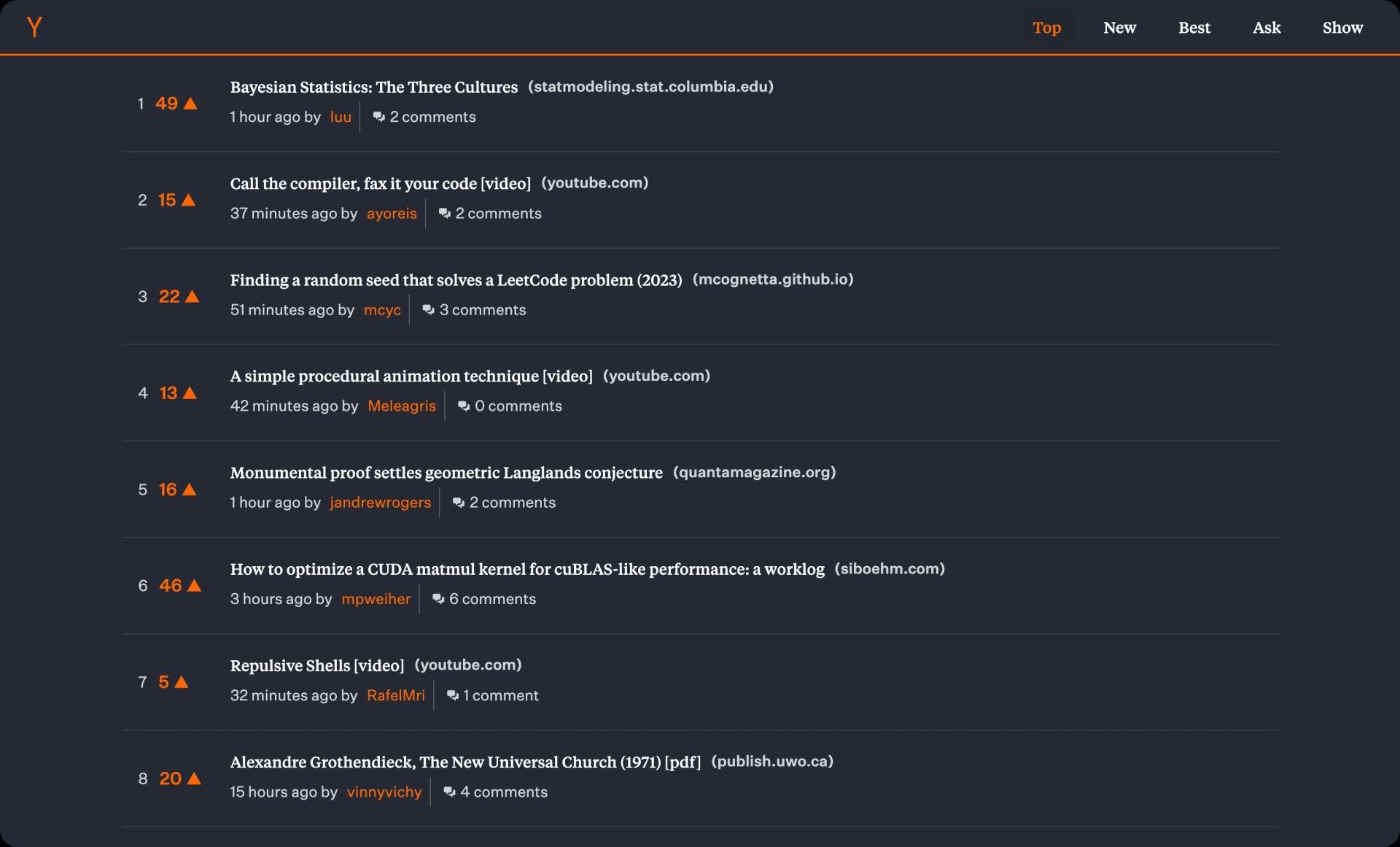
Task: Click the upvote arrow for Monumental proof post
Action: tap(190, 489)
